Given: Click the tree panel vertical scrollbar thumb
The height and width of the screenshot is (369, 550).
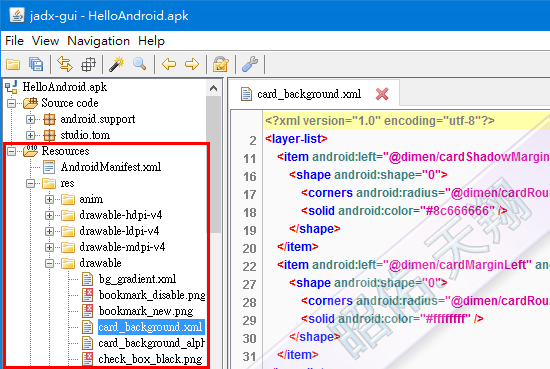Looking at the screenshot, I should coord(214,164).
